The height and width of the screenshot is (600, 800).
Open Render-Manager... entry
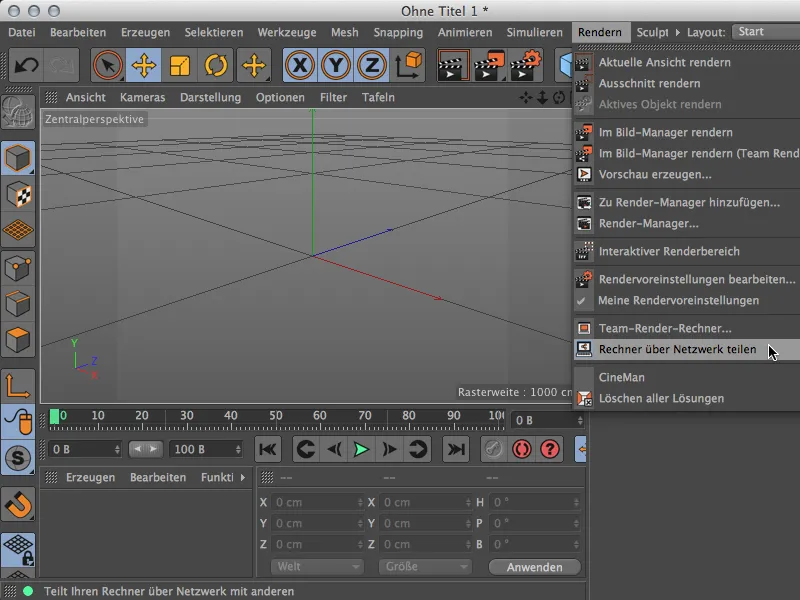(687, 223)
